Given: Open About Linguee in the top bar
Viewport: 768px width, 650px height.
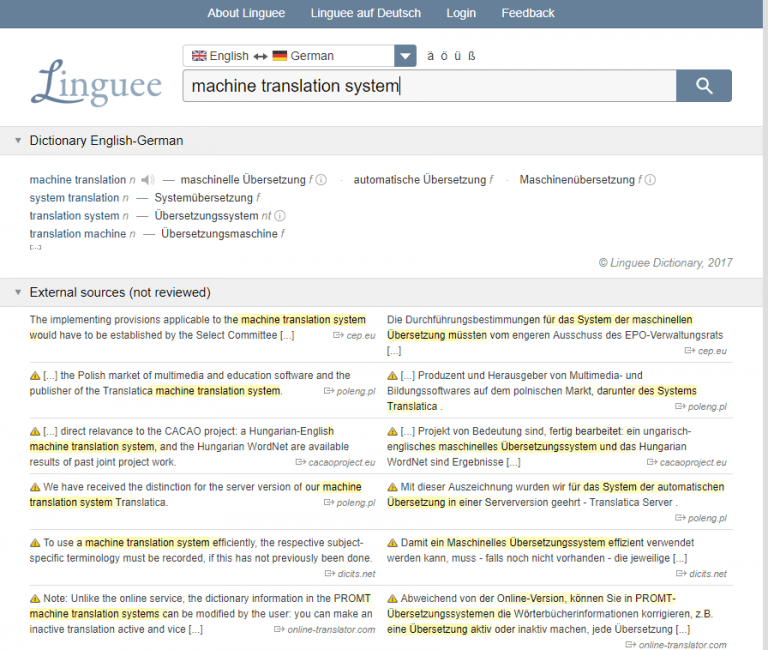Looking at the screenshot, I should [246, 13].
